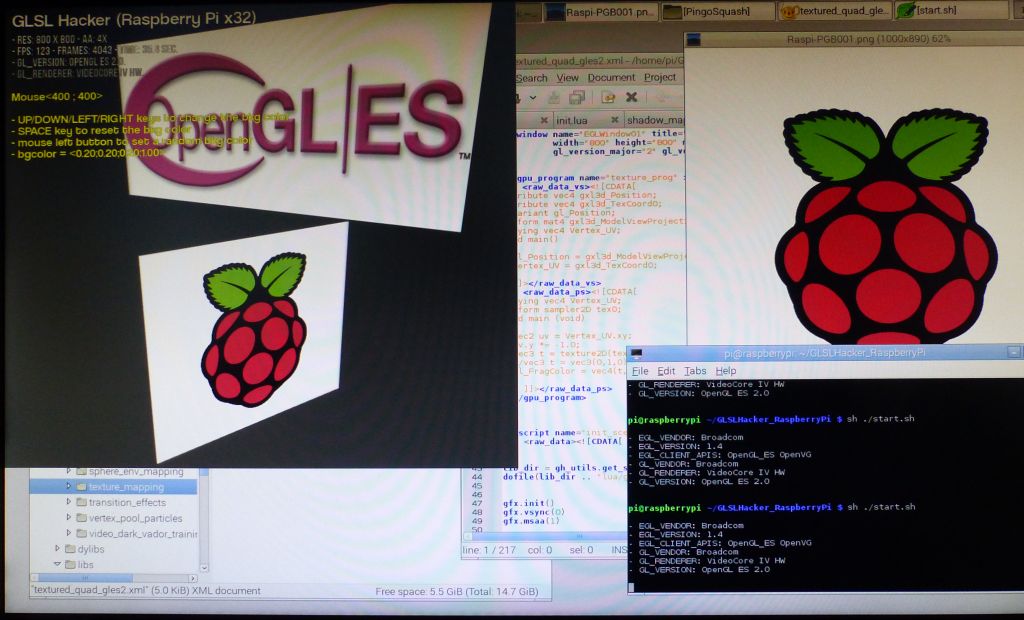Viewport: 1024px width, 620px height.
Task: Open the Document menu in Geany
Action: (x=611, y=77)
